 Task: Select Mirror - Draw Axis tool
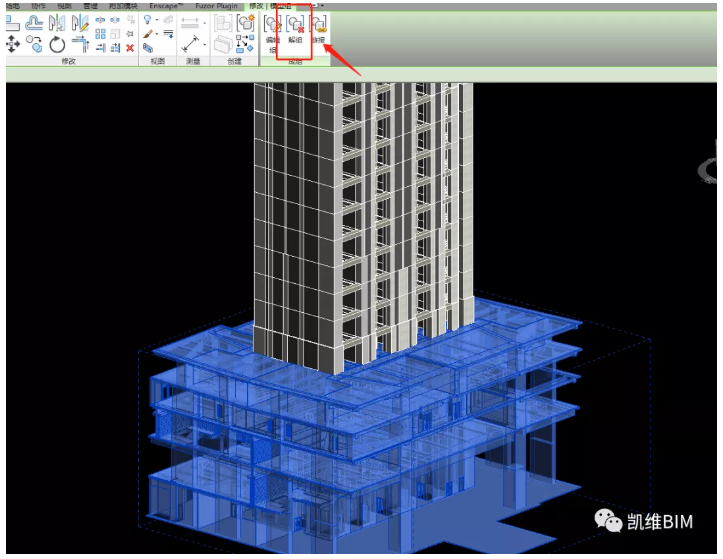coord(80,23)
